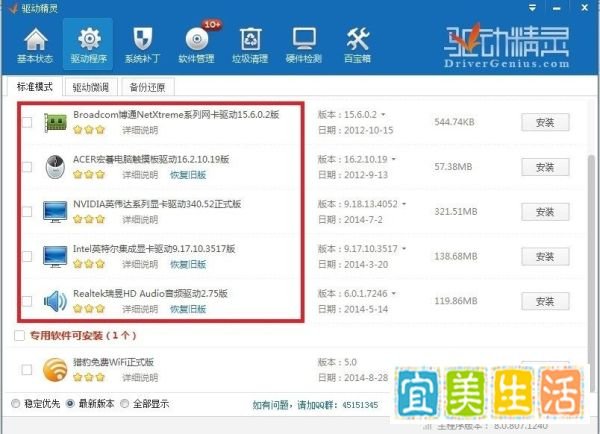The height and width of the screenshot is (434, 600).
Task: Click the Broadcom NetXtreme driver title text
Action: point(176,114)
